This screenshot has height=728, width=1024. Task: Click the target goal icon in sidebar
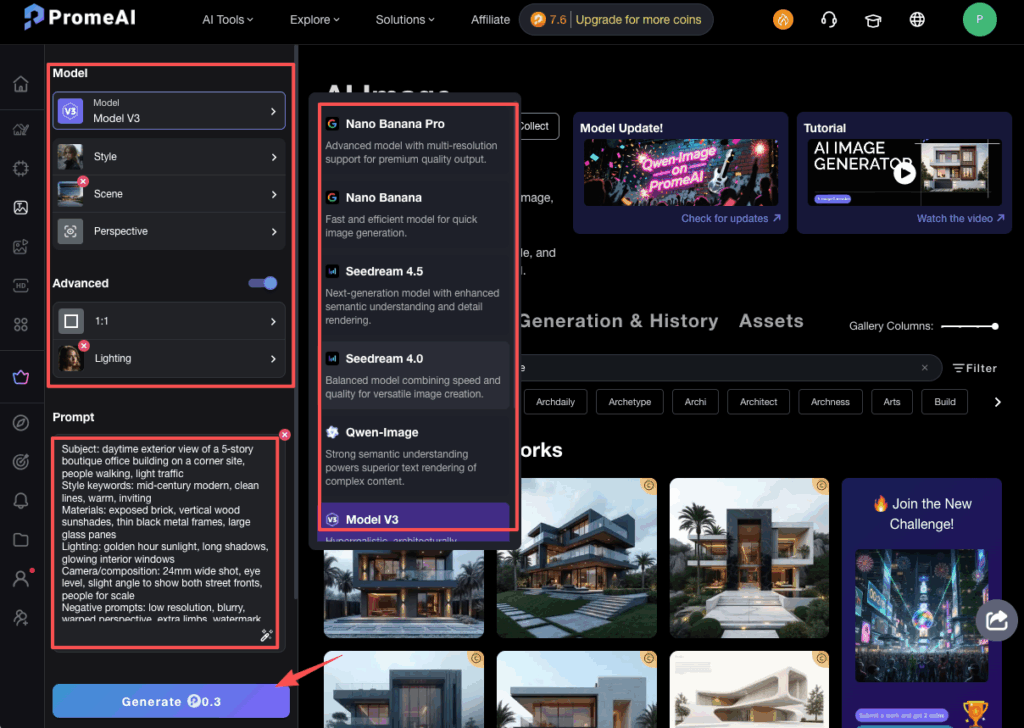[21, 462]
